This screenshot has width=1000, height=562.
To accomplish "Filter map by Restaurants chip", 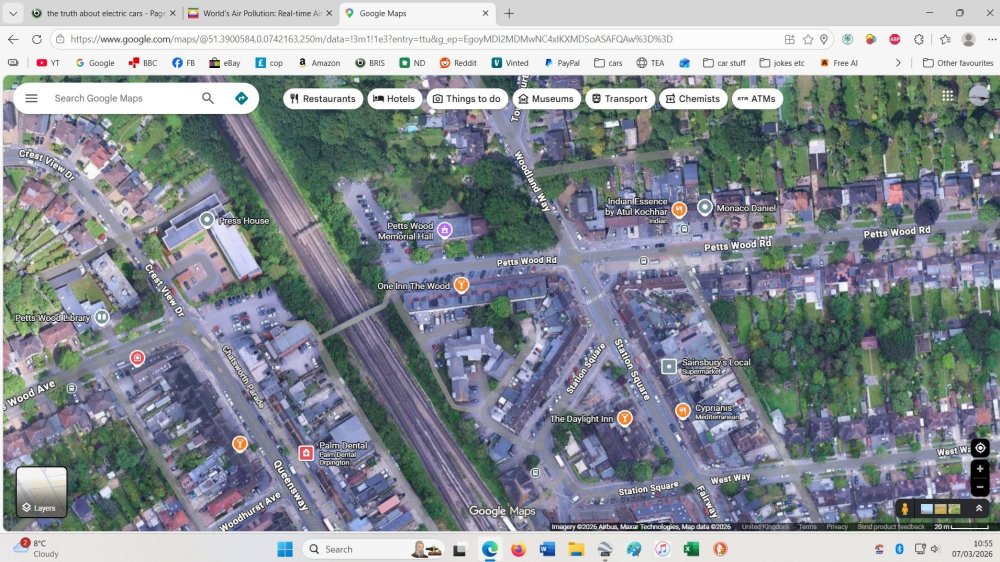I will pyautogui.click(x=323, y=99).
